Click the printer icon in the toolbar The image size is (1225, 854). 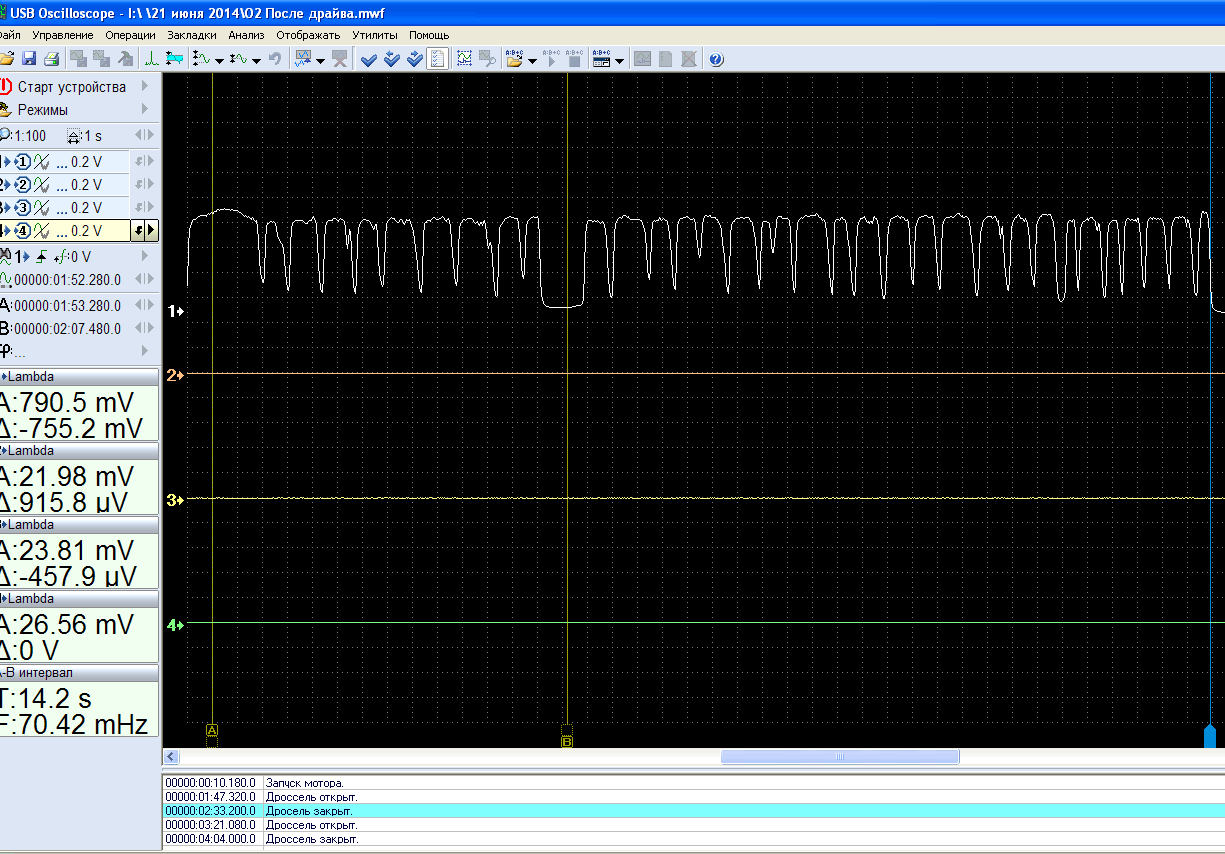click(x=51, y=60)
